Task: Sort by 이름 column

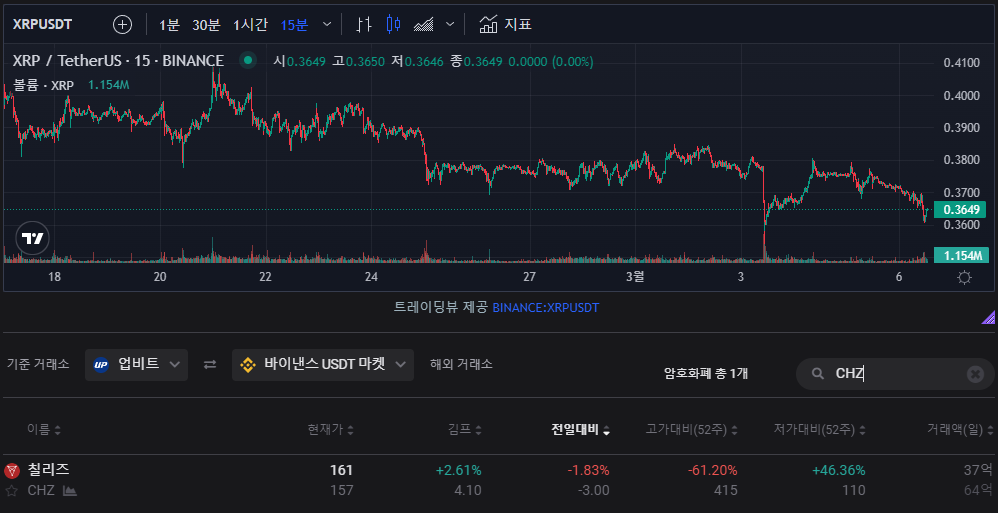Action: tap(44, 430)
